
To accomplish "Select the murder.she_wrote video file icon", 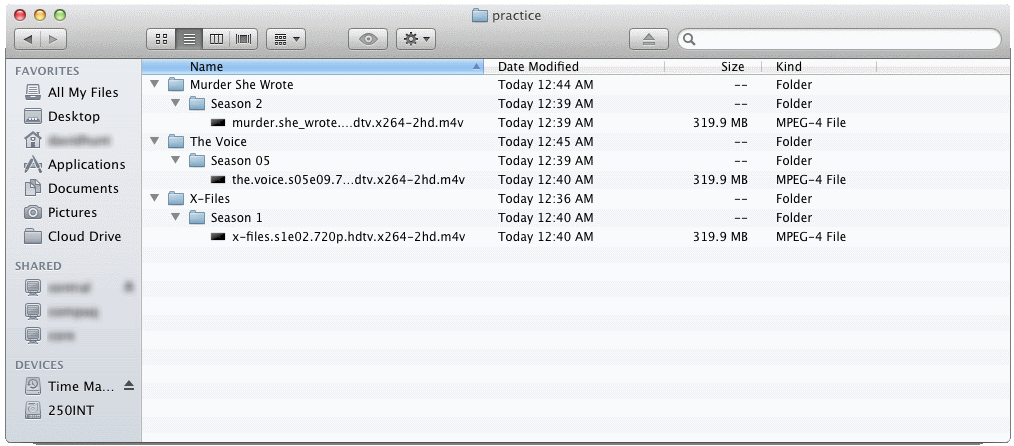I will coord(218,123).
